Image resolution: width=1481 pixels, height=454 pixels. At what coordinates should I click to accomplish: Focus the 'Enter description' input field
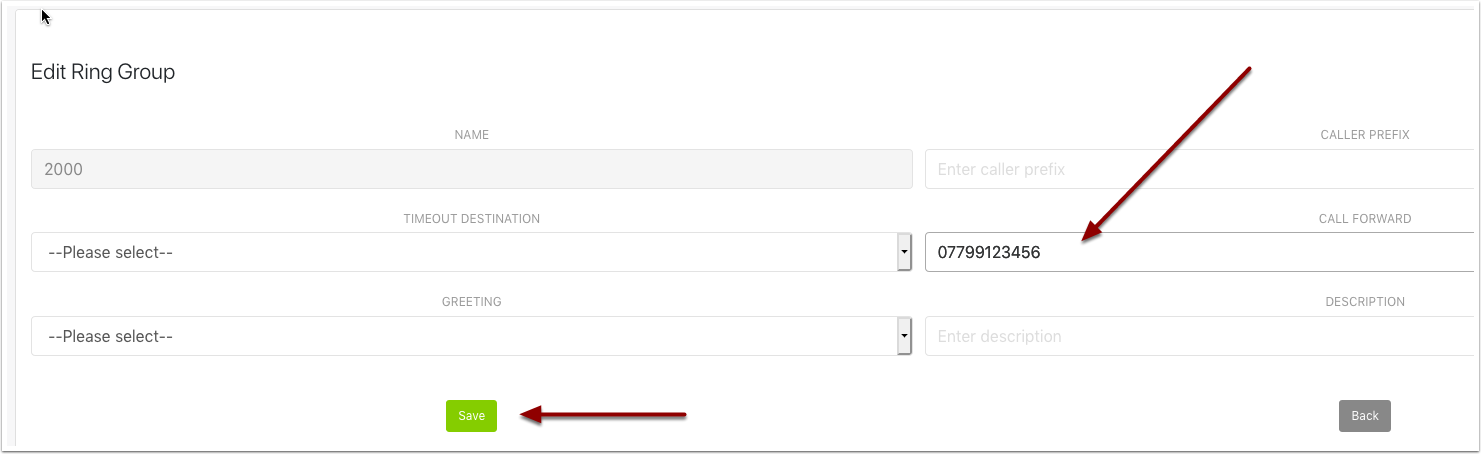[x=1198, y=337]
